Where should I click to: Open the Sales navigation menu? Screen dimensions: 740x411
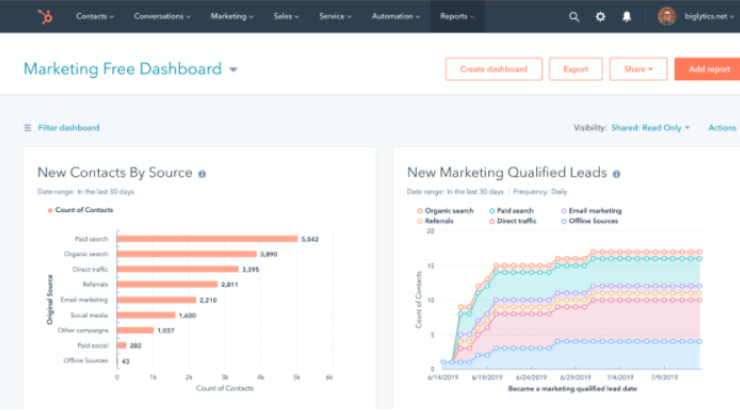tap(286, 17)
